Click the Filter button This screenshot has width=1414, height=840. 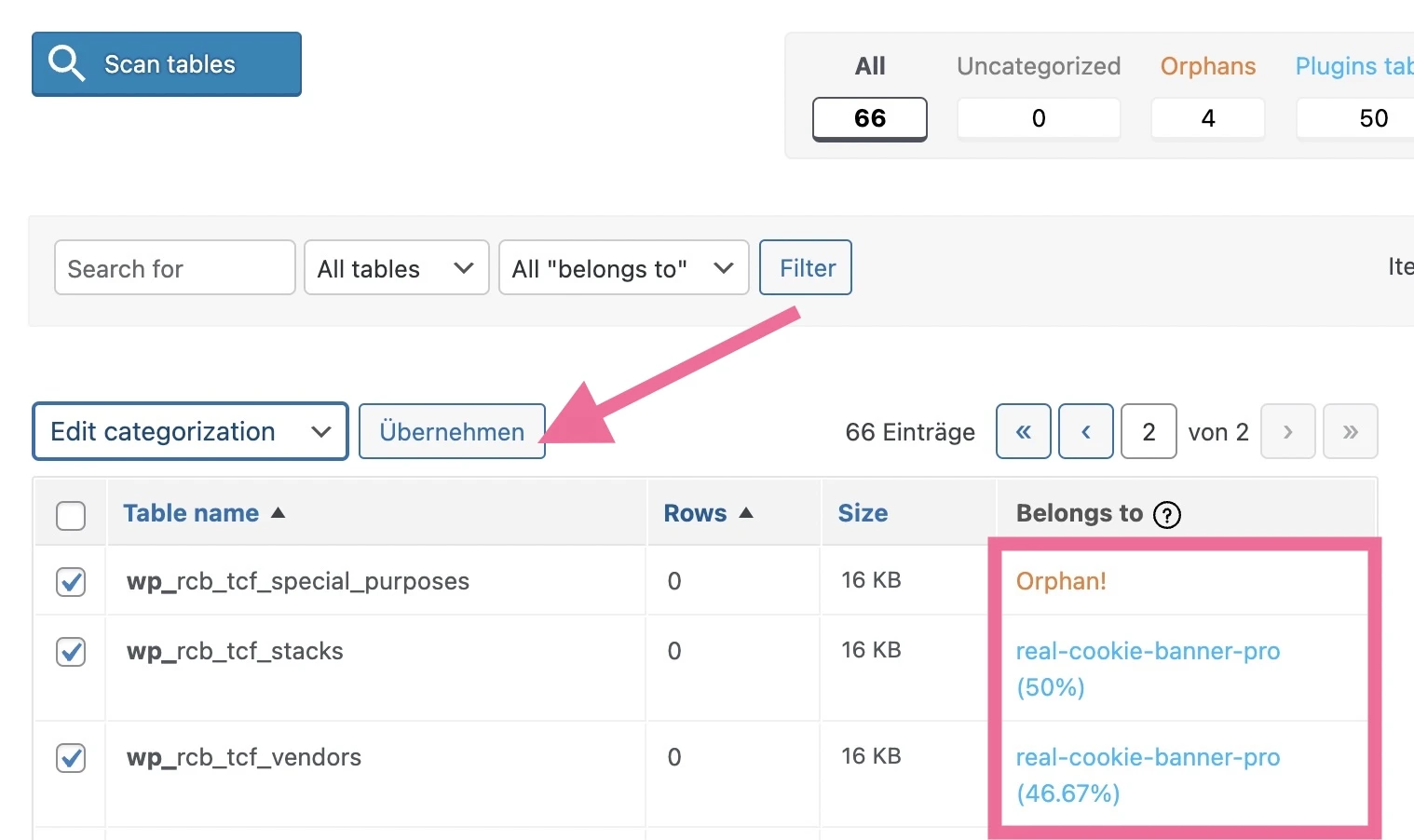(x=805, y=268)
